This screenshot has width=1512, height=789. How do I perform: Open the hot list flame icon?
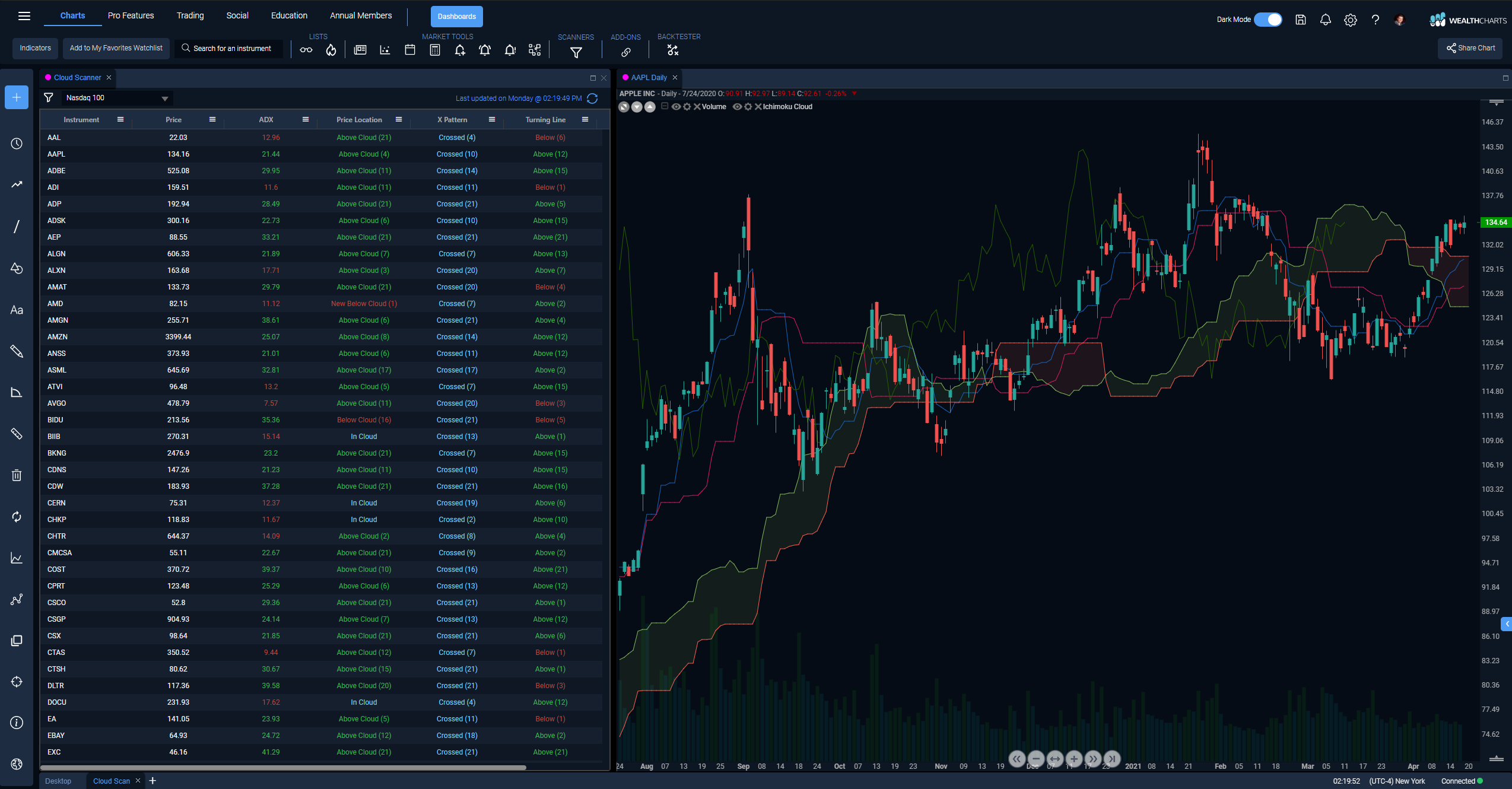pos(331,50)
